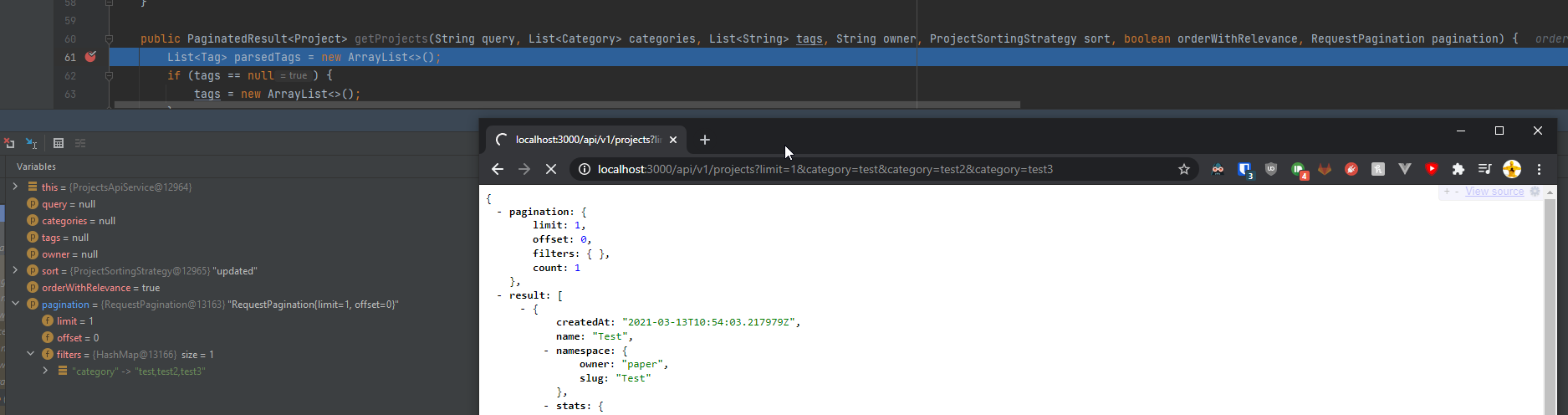
Task: Collapse the result array in JSON view
Action: (x=499, y=295)
